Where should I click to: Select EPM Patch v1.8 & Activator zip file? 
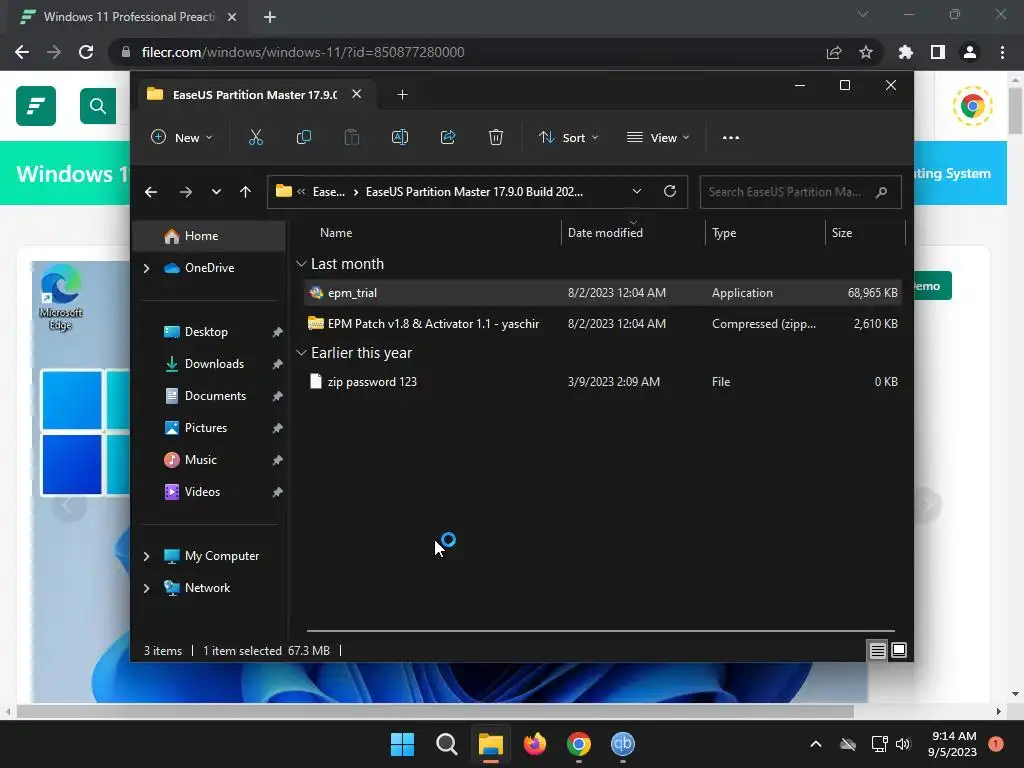602,323
